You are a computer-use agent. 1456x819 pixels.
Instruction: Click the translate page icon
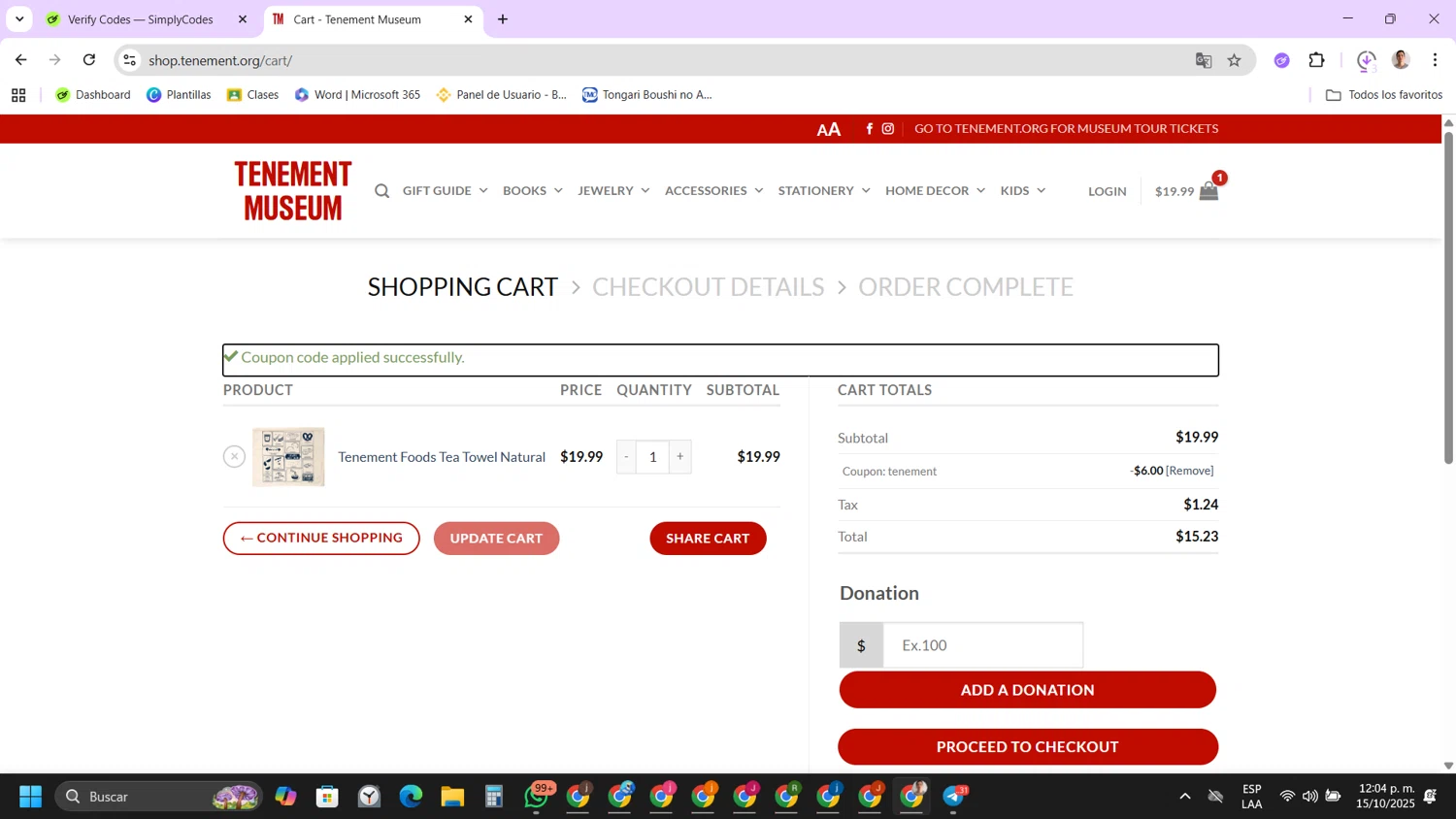click(x=1204, y=60)
